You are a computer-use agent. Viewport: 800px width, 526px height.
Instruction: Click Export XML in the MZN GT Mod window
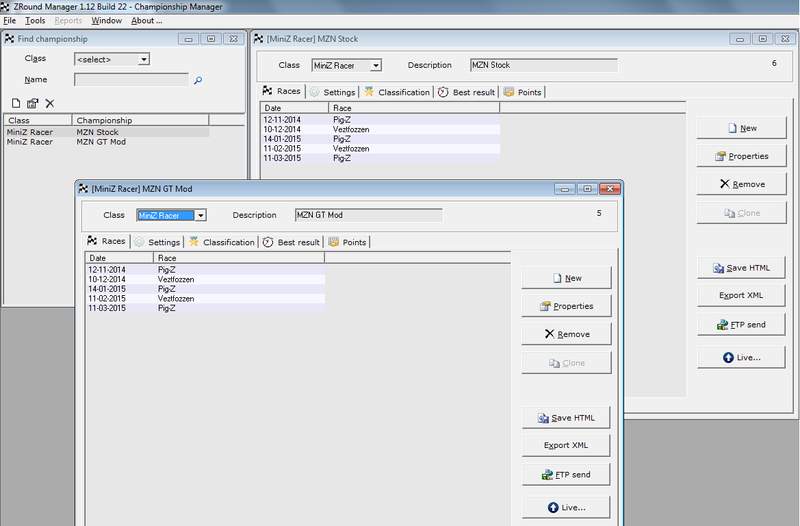(x=565, y=445)
